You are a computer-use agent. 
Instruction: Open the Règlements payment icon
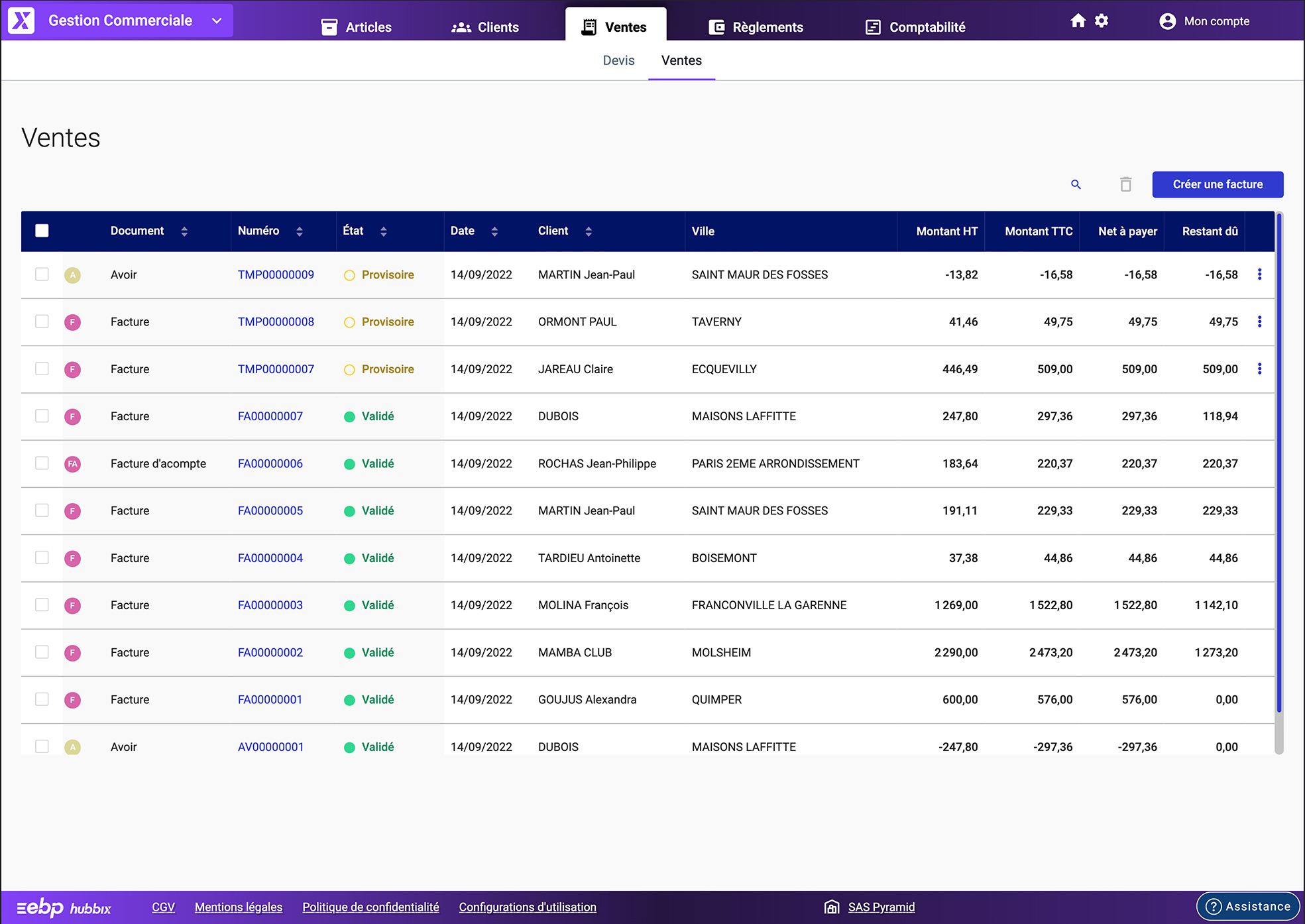(x=716, y=27)
